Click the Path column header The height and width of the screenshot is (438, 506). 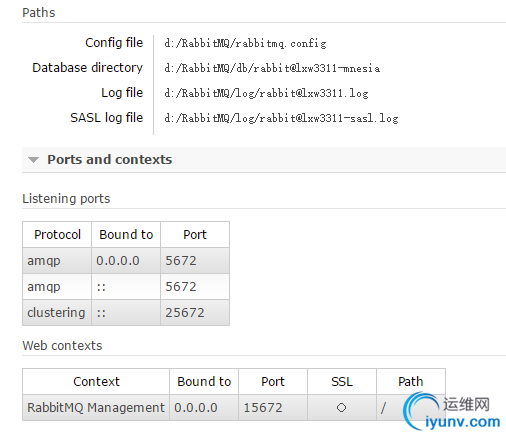pos(411,382)
